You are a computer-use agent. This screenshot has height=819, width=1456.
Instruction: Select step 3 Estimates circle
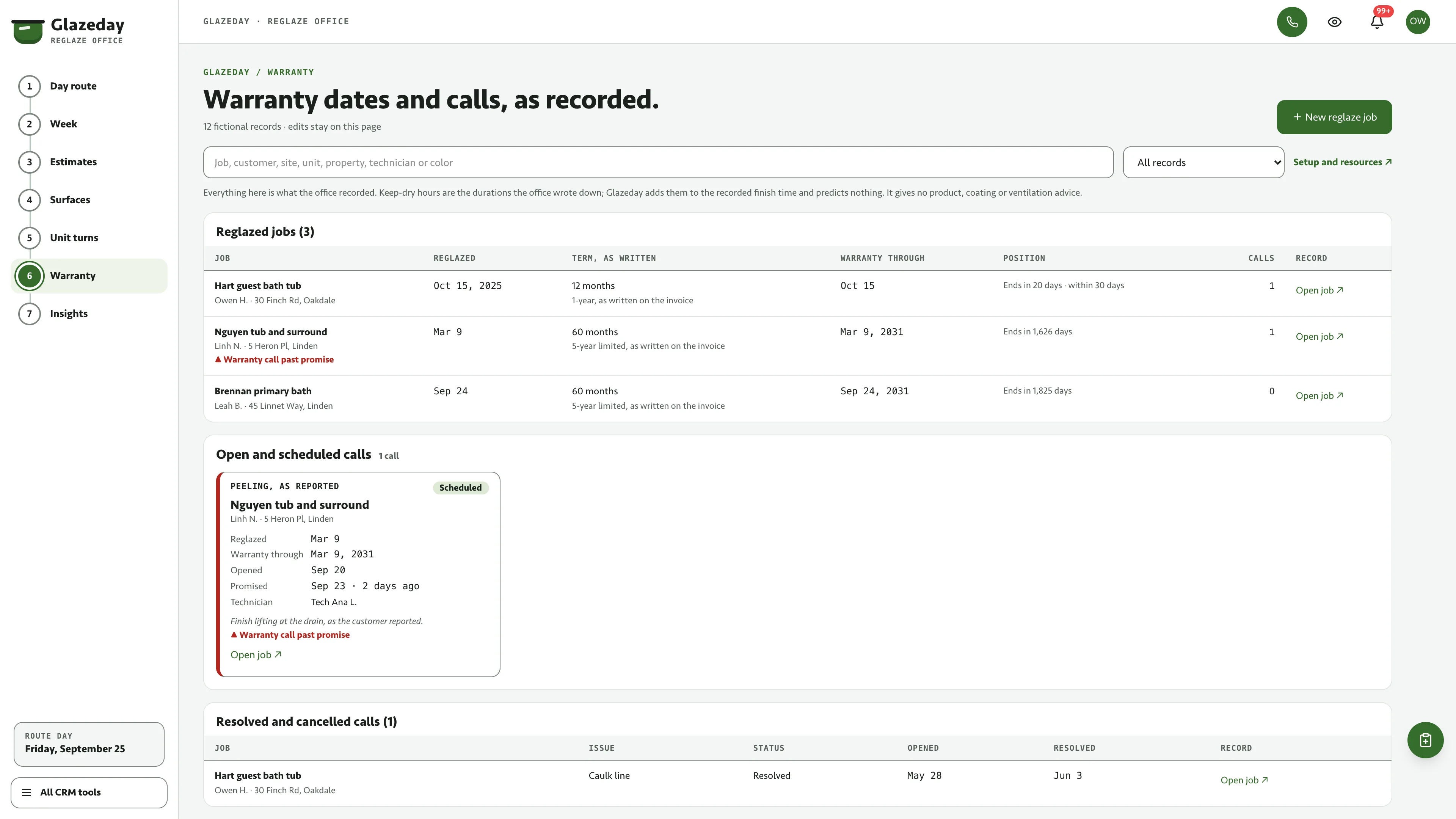point(30,162)
